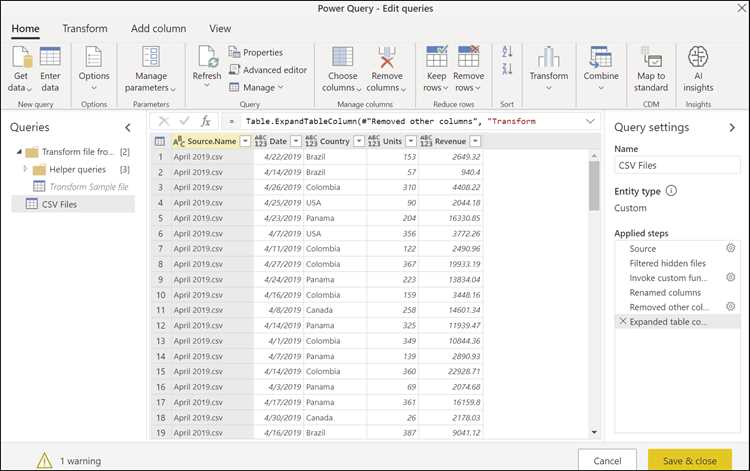750x471 pixels.
Task: Select the Filtered hidden files step
Action: click(x=667, y=263)
